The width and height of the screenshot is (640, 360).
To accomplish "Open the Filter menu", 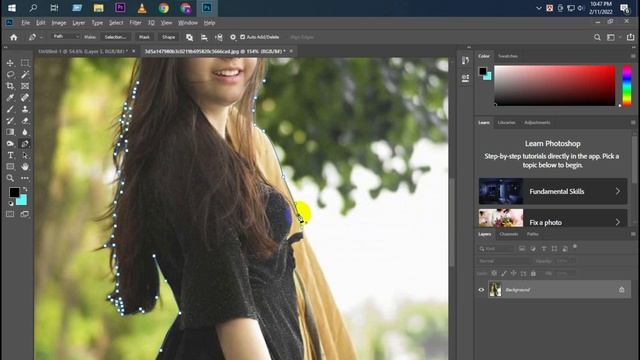I will (135, 23).
